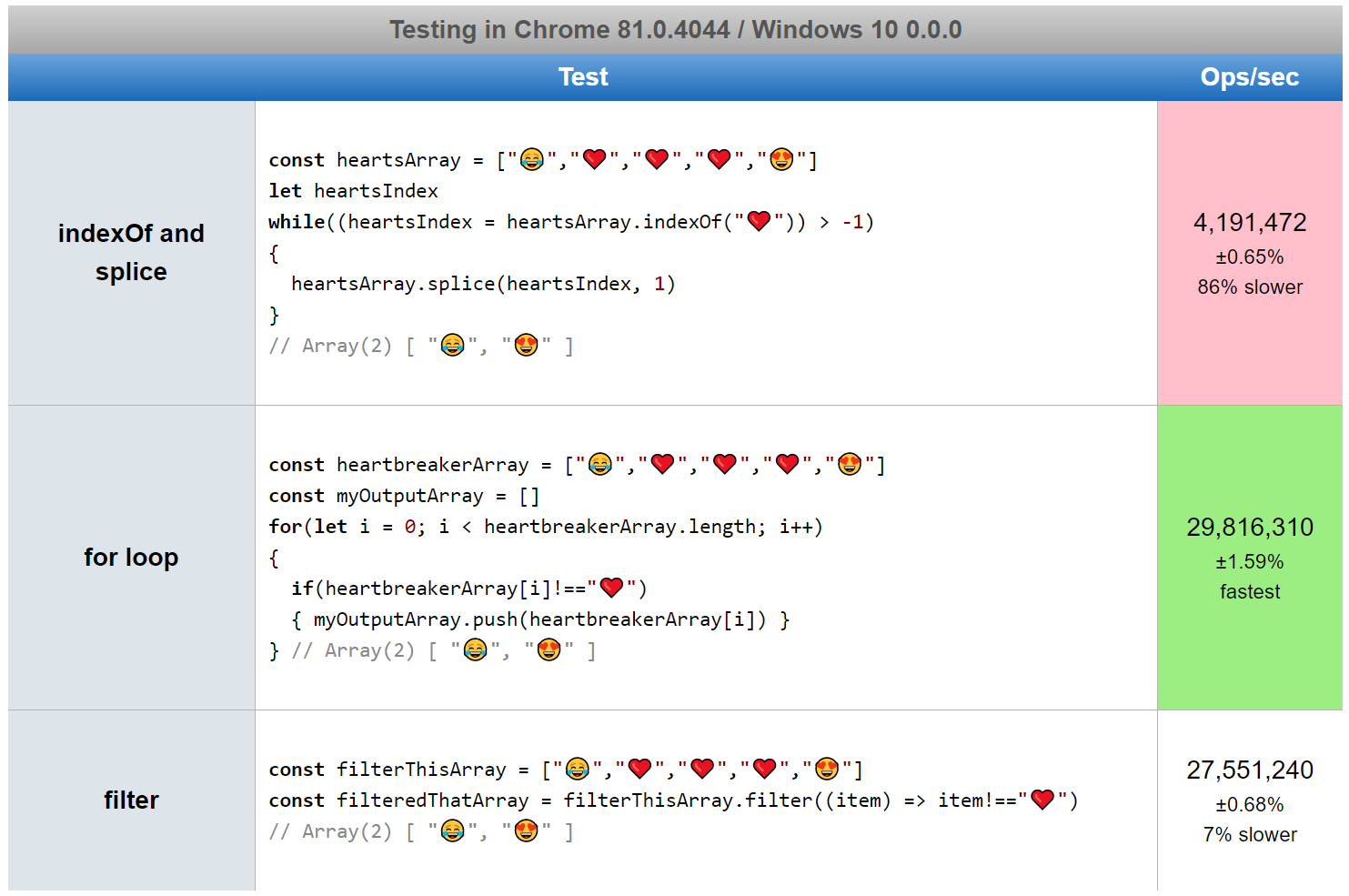
Task: Click the pink 4,191,472 ops/sec result cell
Action: [x=1250, y=253]
